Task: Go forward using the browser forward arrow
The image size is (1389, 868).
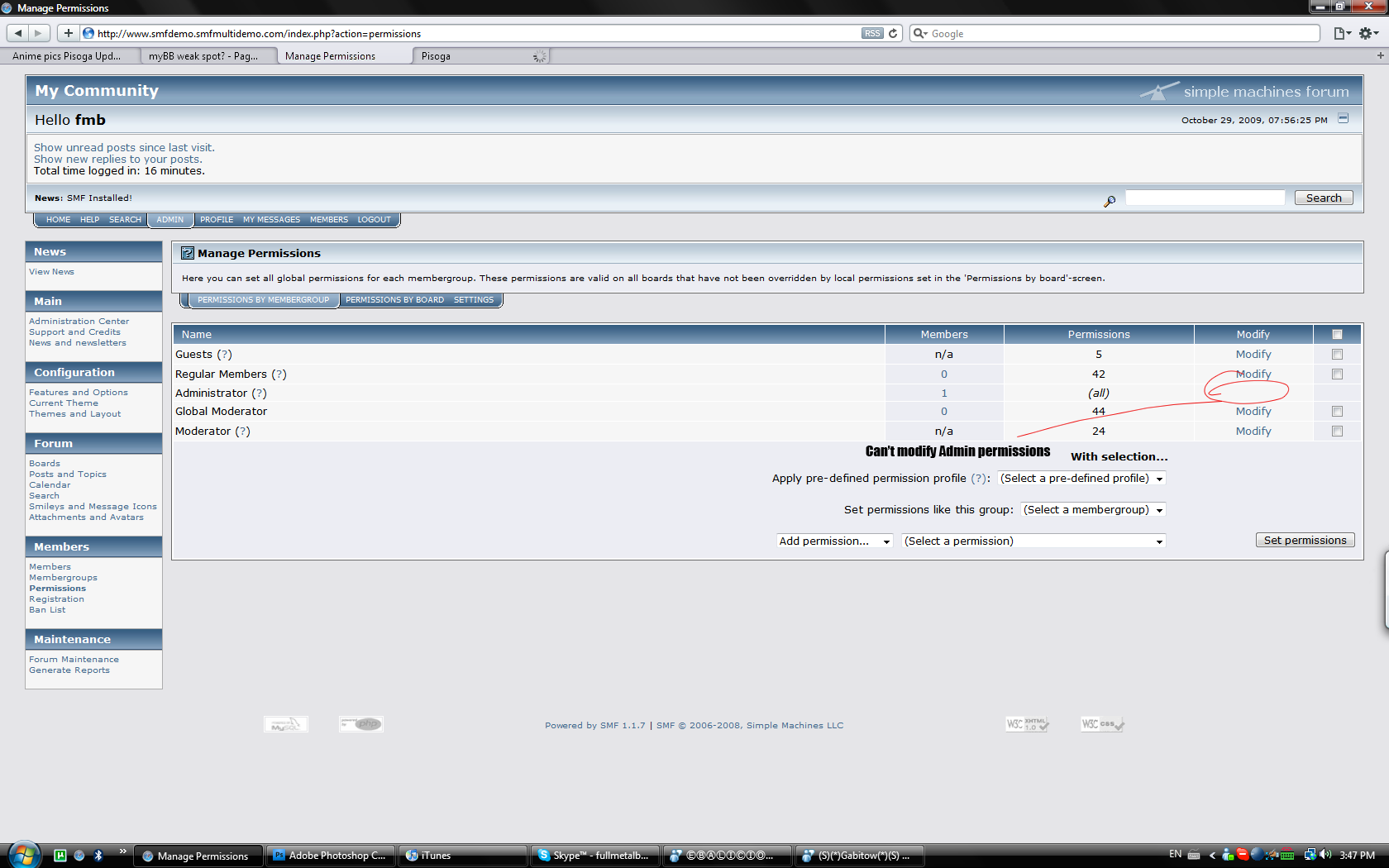Action: pyautogui.click(x=38, y=33)
